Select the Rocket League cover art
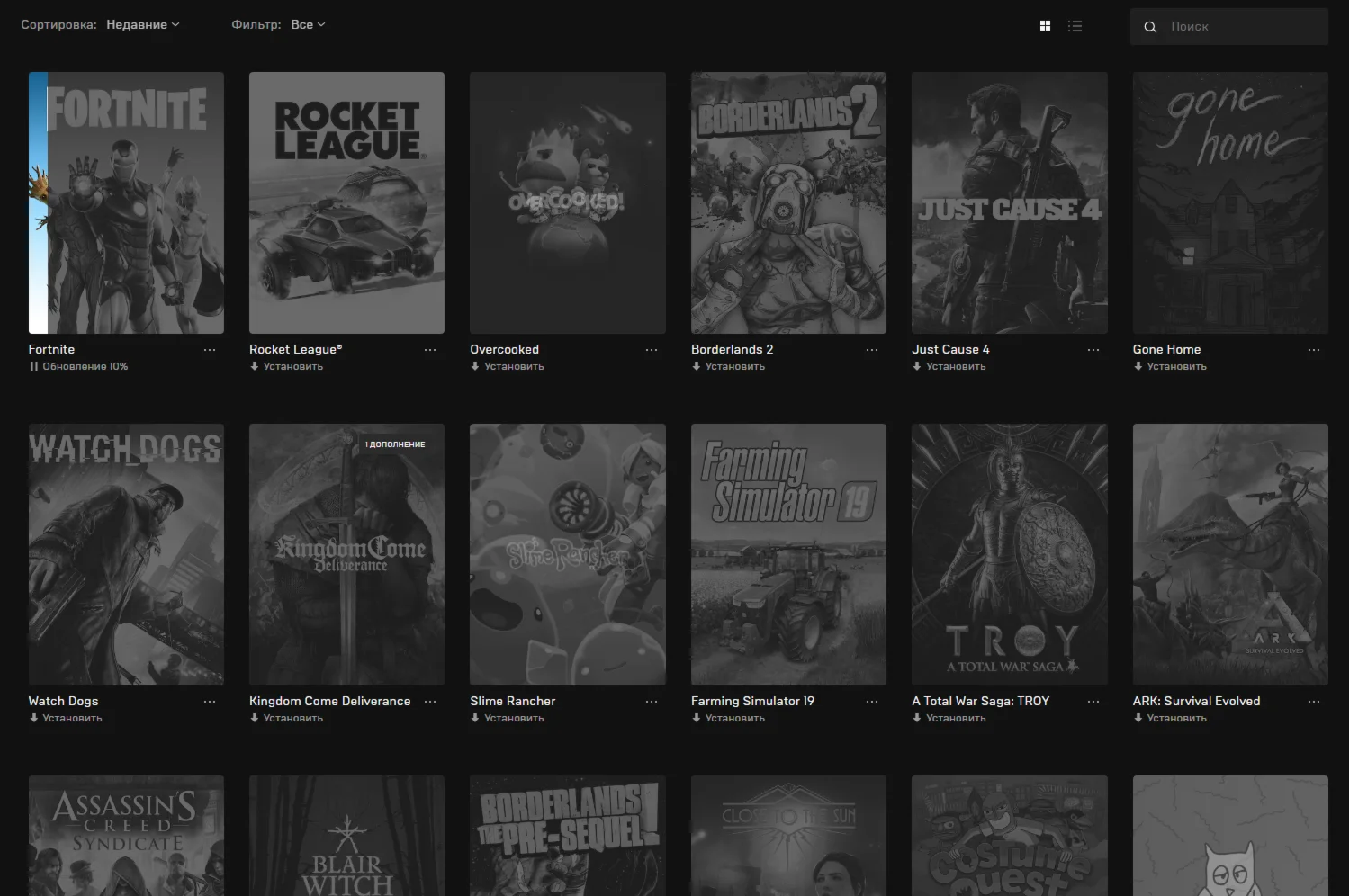Image resolution: width=1349 pixels, height=896 pixels. click(x=346, y=202)
